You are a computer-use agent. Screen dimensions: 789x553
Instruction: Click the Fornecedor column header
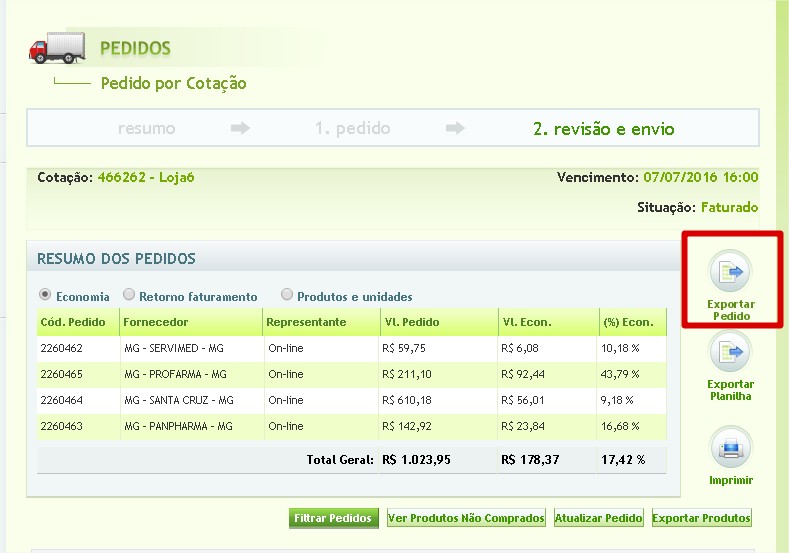tap(155, 322)
